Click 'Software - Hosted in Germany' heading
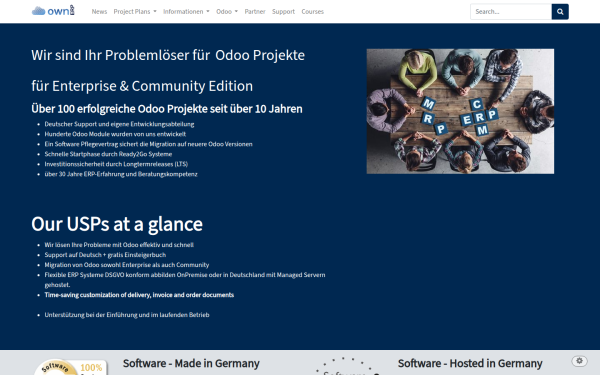The image size is (600, 375). pyautogui.click(x=470, y=363)
